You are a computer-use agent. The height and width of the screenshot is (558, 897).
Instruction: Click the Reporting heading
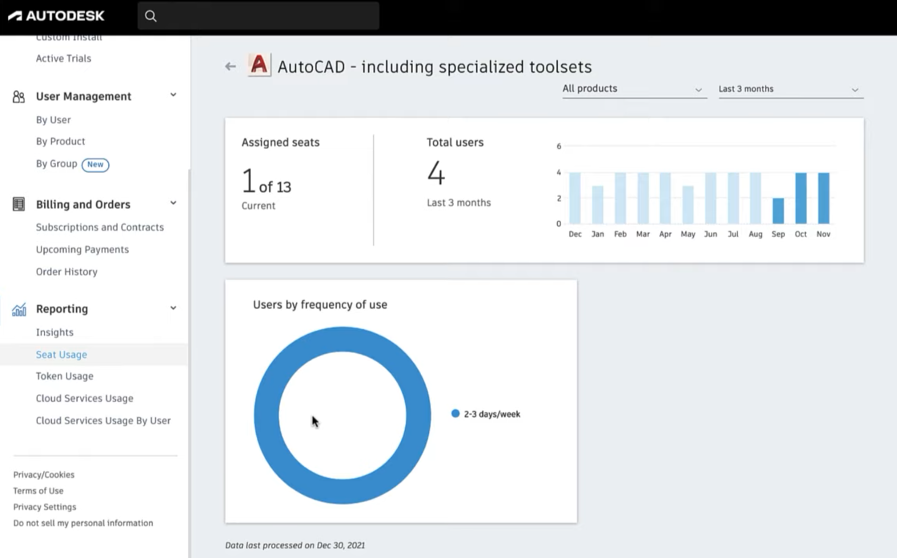click(x=62, y=309)
